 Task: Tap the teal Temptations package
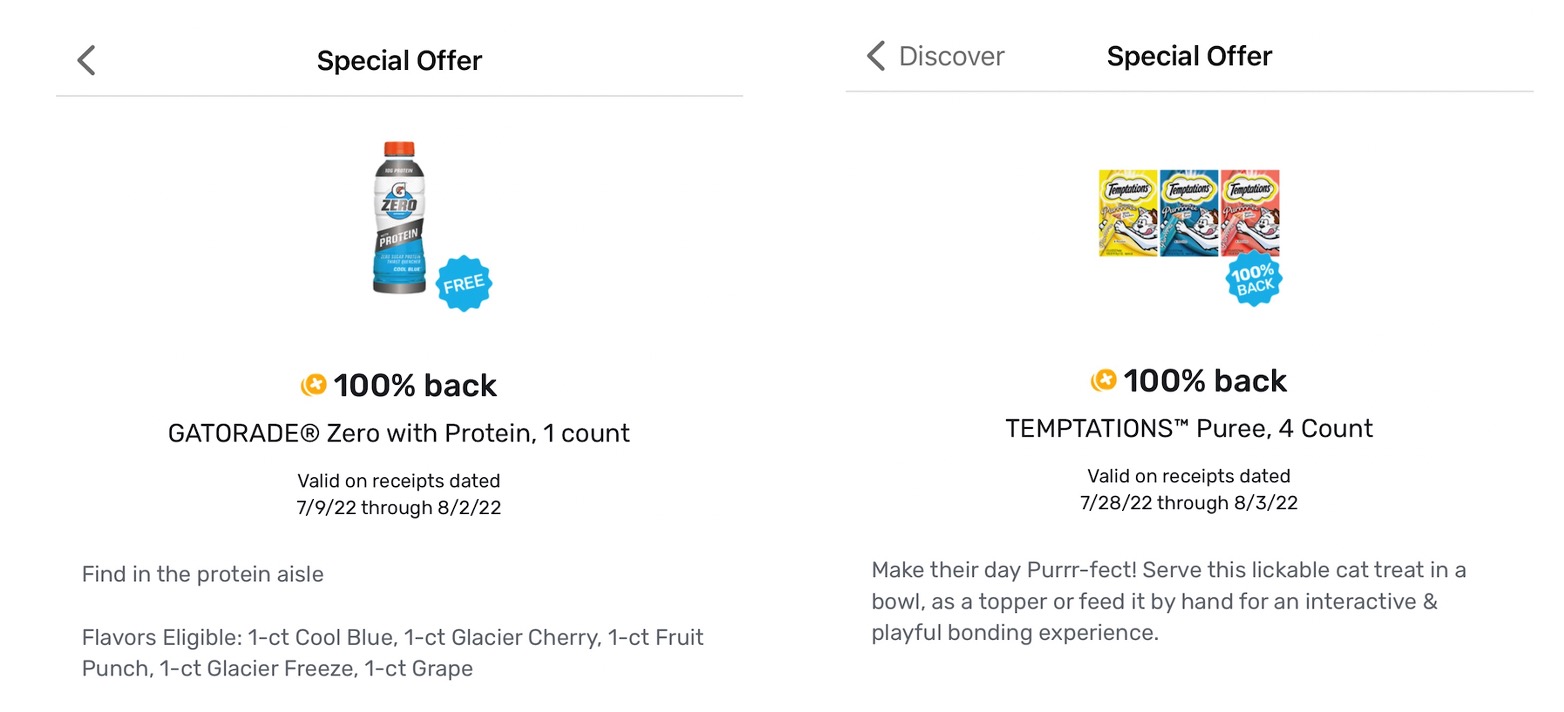tap(1188, 213)
